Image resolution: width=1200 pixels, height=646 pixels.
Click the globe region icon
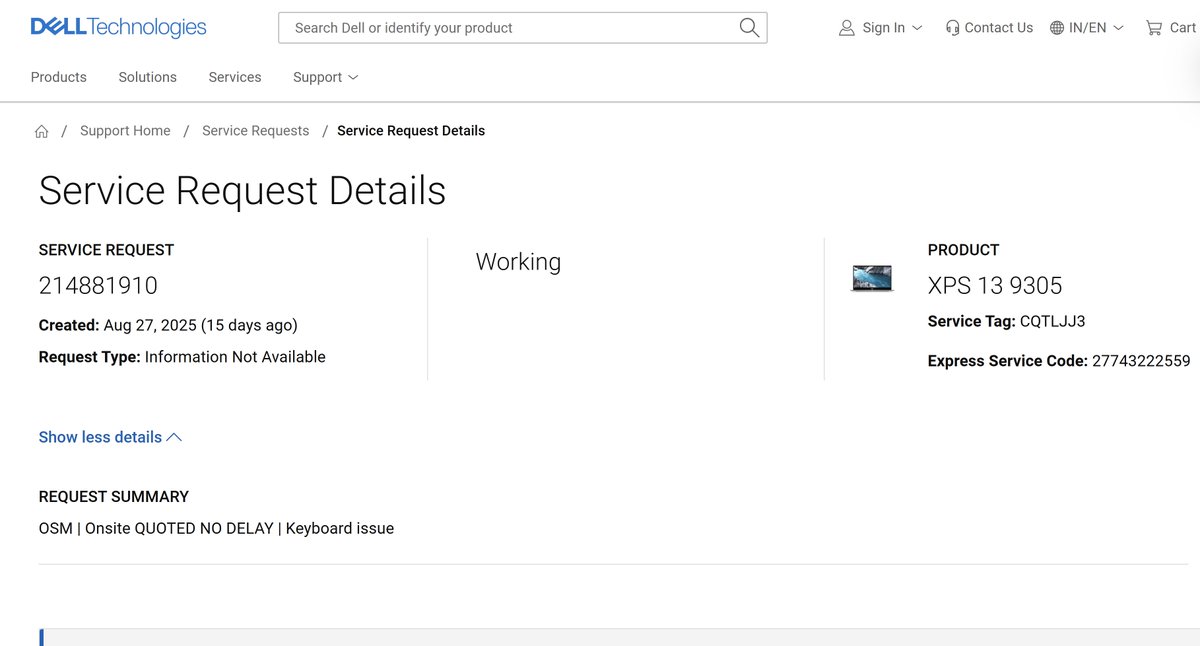click(x=1057, y=28)
